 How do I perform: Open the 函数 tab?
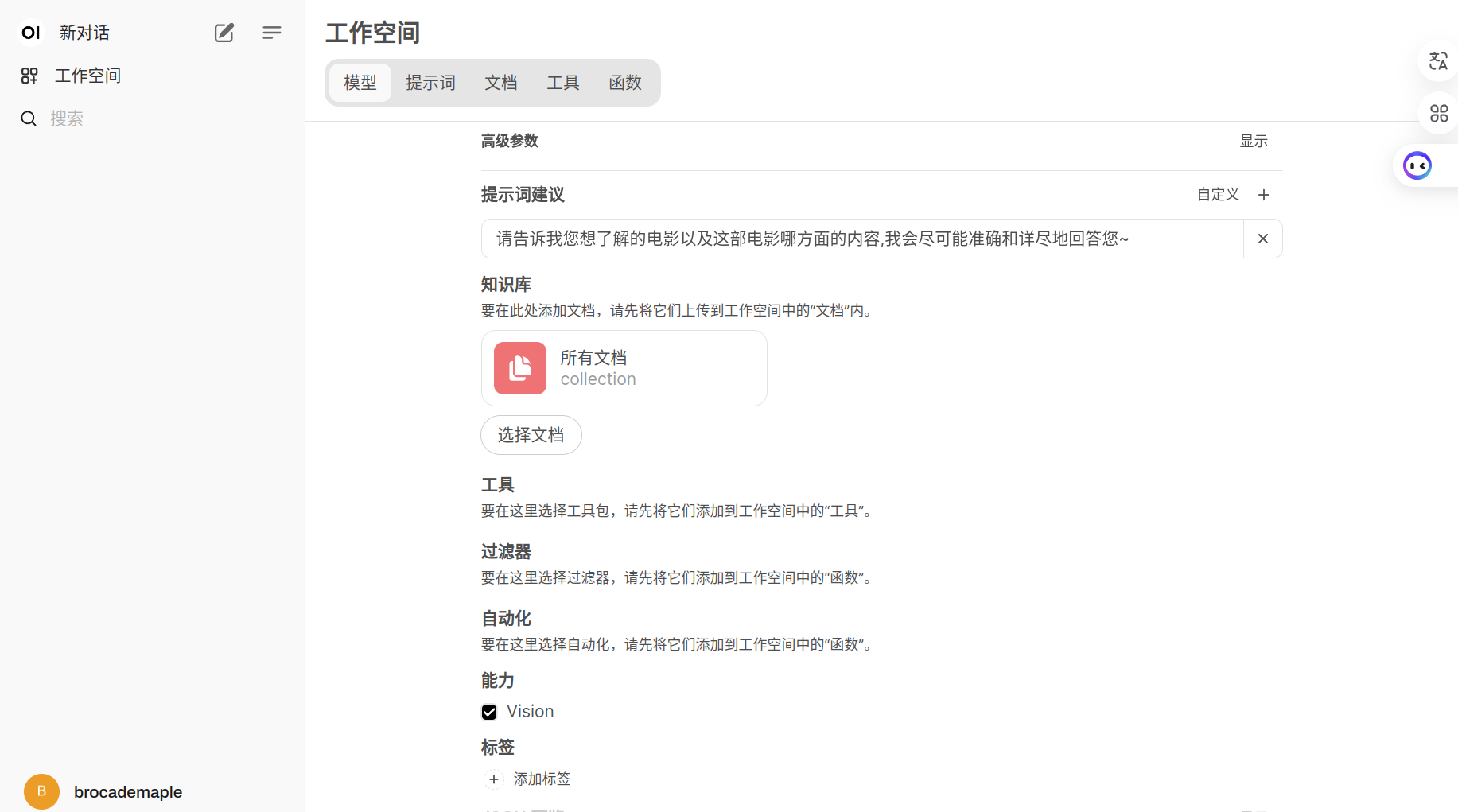pyautogui.click(x=624, y=83)
